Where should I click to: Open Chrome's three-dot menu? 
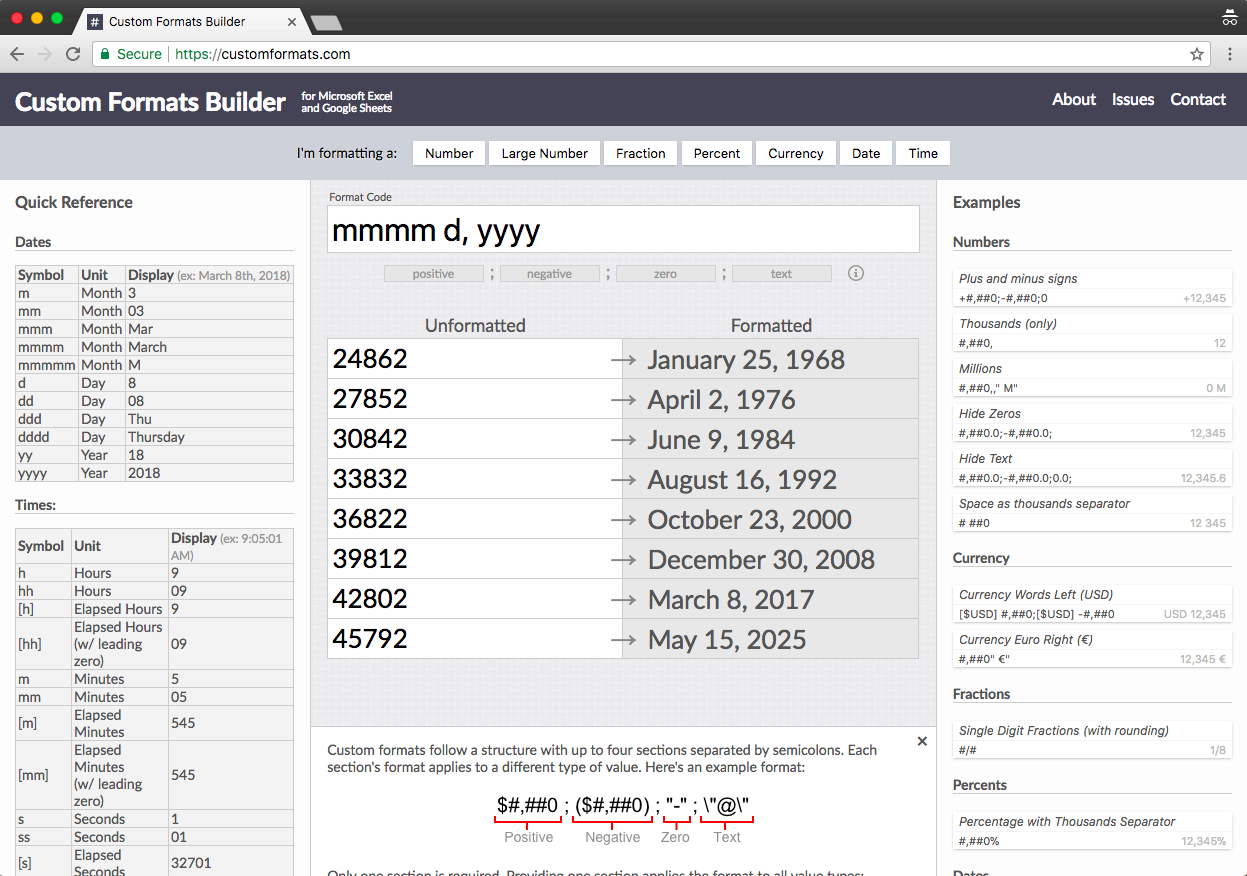tap(1229, 54)
